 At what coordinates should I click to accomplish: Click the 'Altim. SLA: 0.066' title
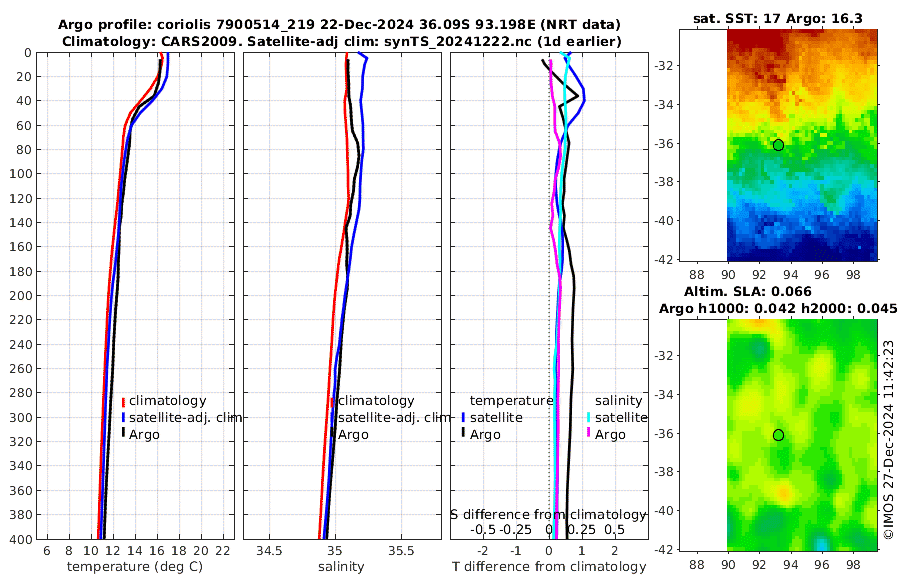pyautogui.click(x=747, y=291)
